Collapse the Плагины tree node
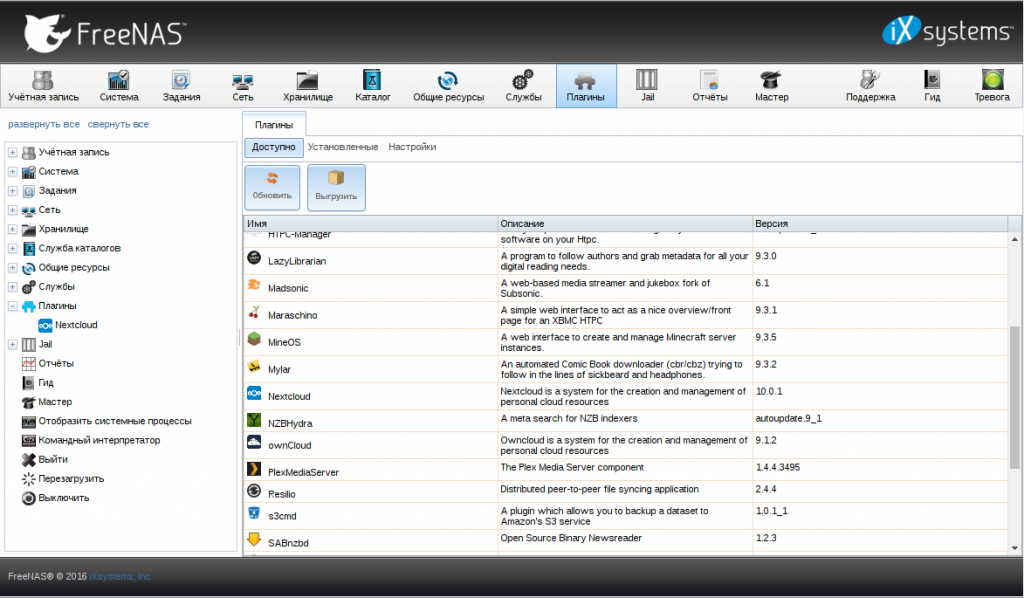This screenshot has height=598, width=1024. click(x=12, y=306)
